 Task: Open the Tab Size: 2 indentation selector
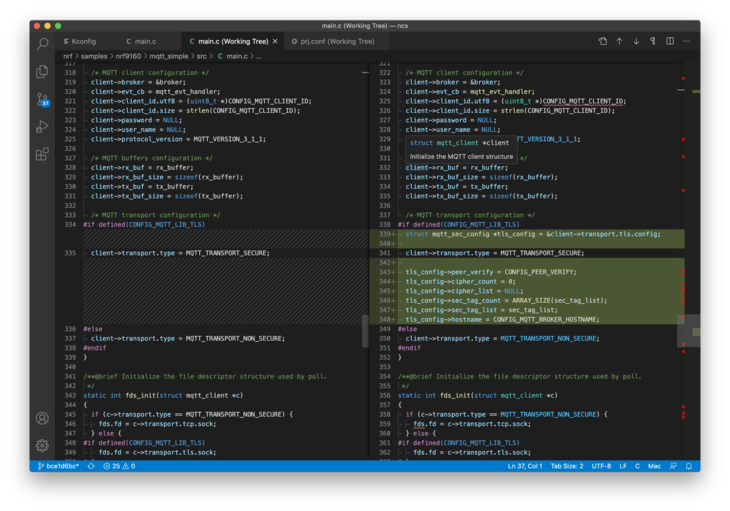click(x=567, y=466)
